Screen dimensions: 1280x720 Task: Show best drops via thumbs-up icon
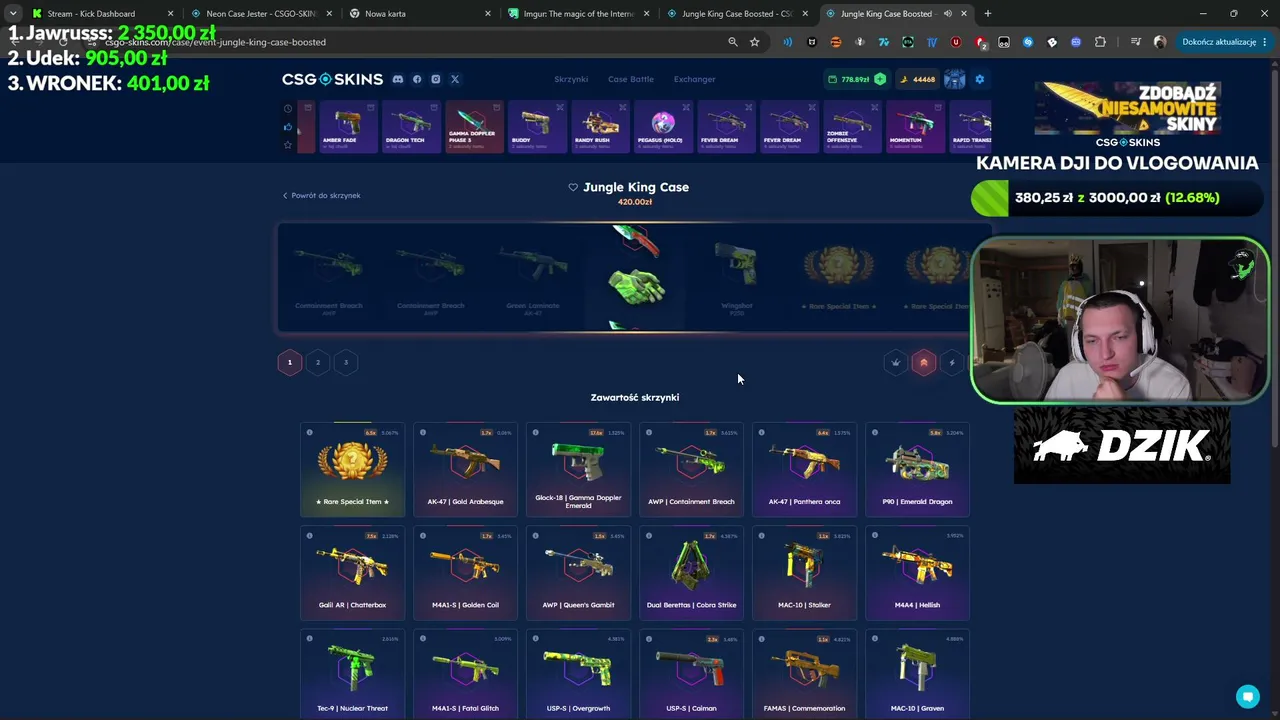[x=288, y=127]
